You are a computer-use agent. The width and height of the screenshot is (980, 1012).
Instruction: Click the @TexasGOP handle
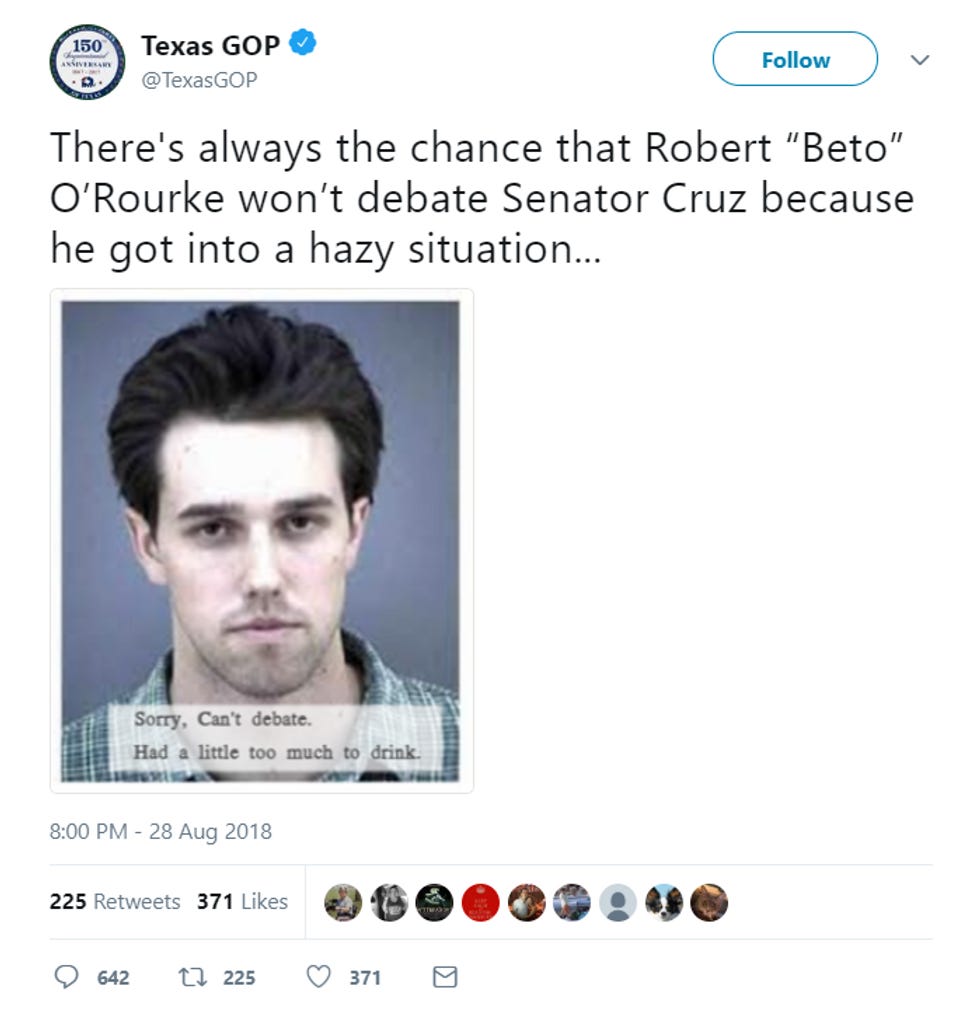point(199,79)
